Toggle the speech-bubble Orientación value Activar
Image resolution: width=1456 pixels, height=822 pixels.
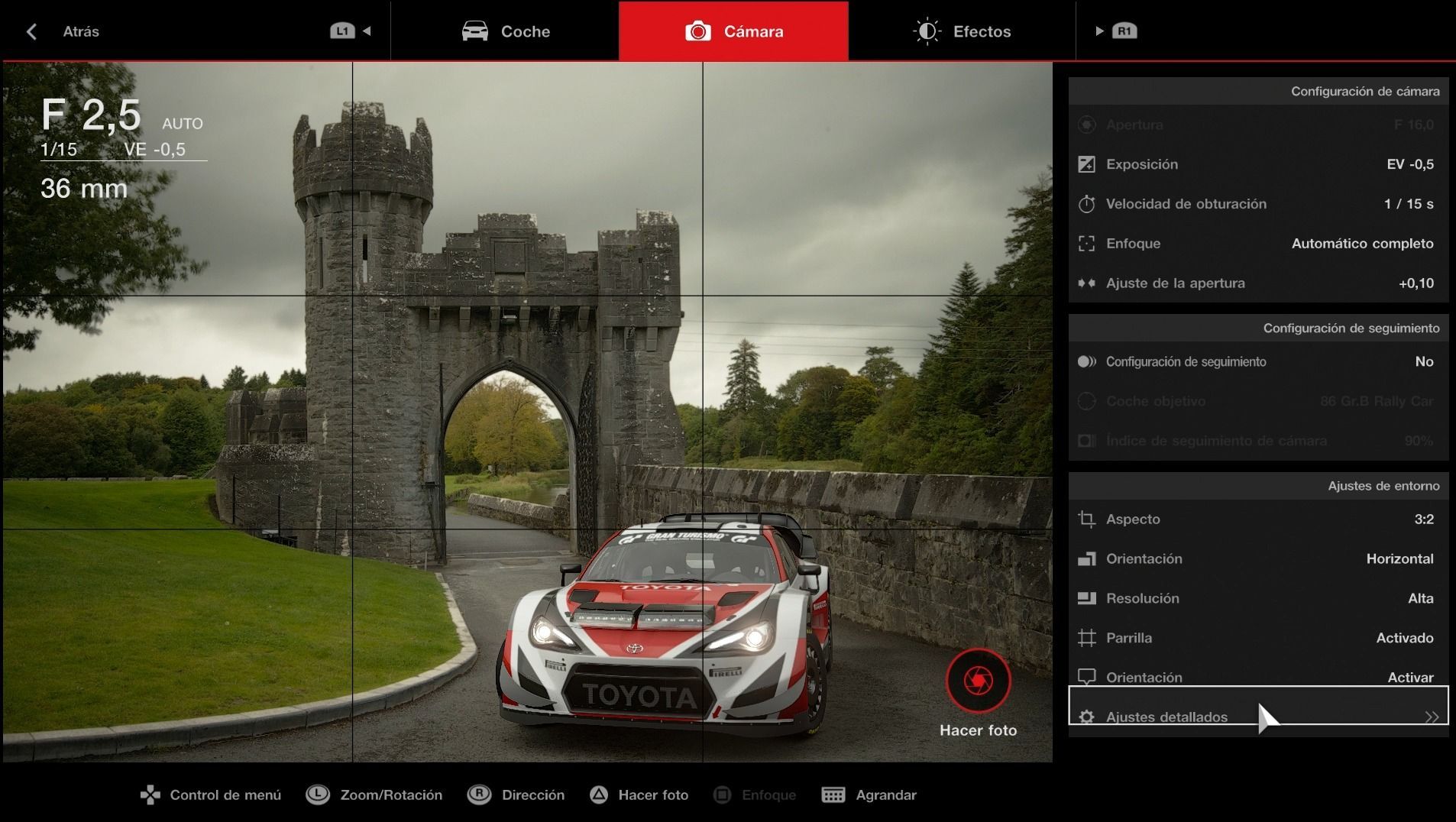pyautogui.click(x=1409, y=677)
